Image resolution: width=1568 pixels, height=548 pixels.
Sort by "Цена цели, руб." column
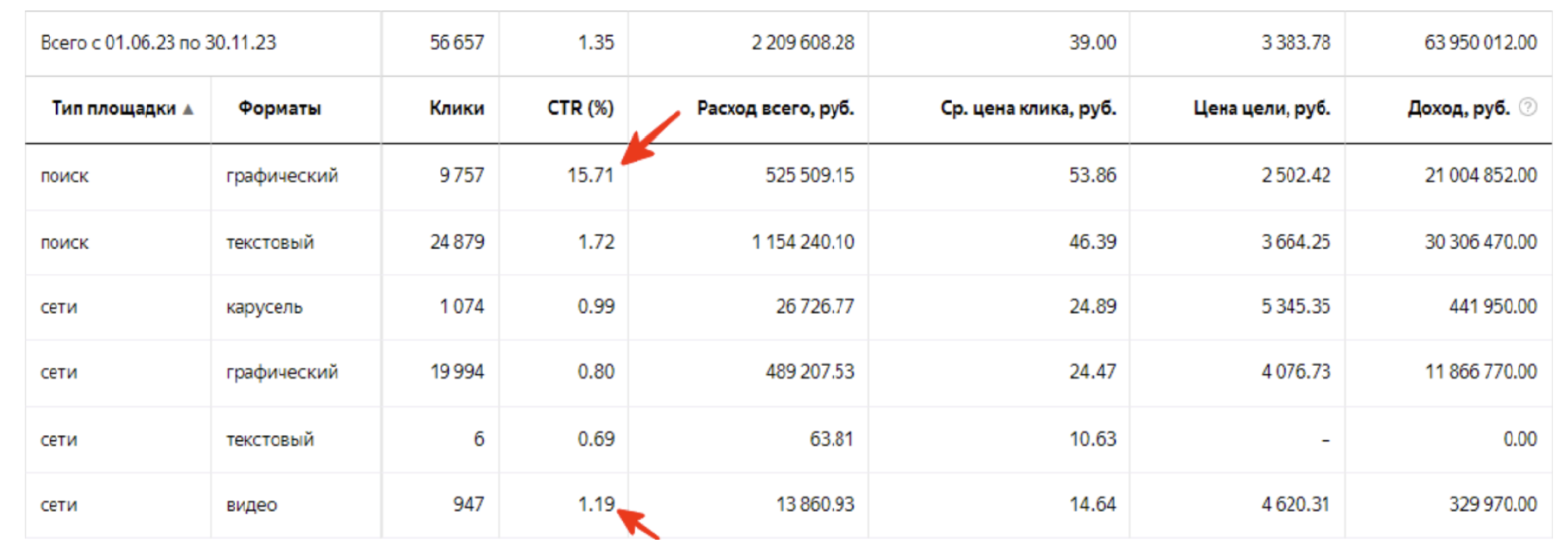click(1261, 108)
